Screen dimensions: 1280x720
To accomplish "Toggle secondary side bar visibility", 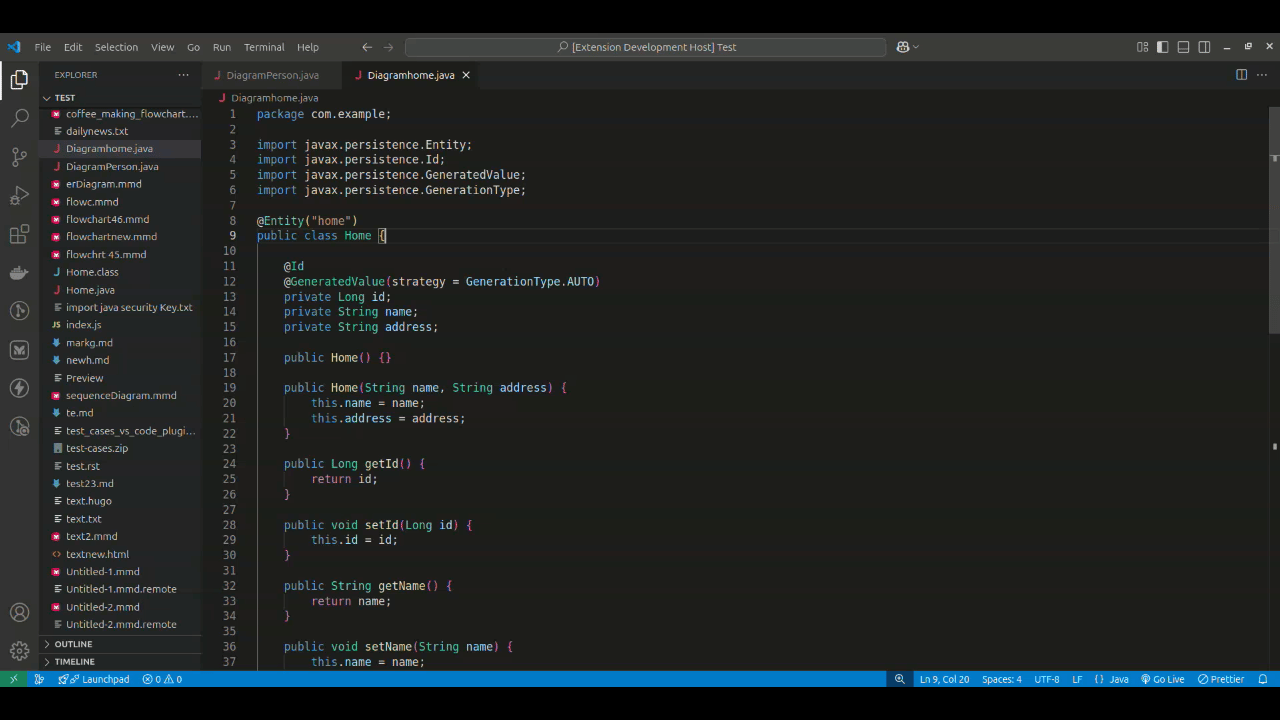I will click(x=1204, y=47).
